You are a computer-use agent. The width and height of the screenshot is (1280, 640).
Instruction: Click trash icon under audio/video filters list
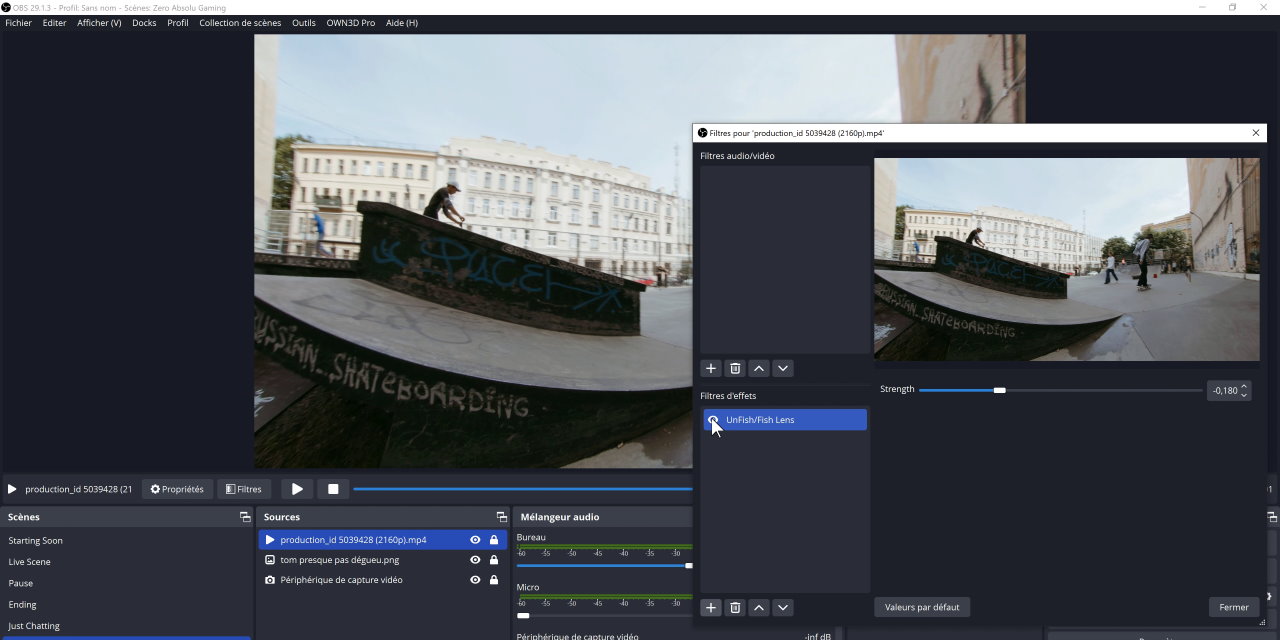click(x=735, y=368)
